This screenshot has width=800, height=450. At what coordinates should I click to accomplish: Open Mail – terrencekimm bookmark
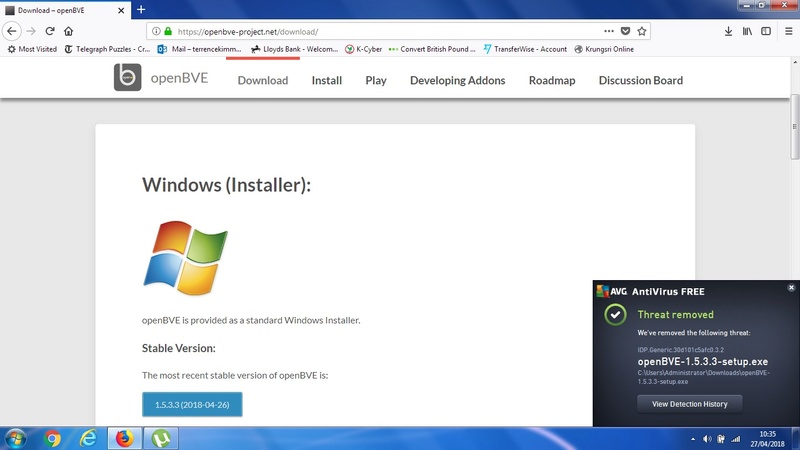pos(199,49)
